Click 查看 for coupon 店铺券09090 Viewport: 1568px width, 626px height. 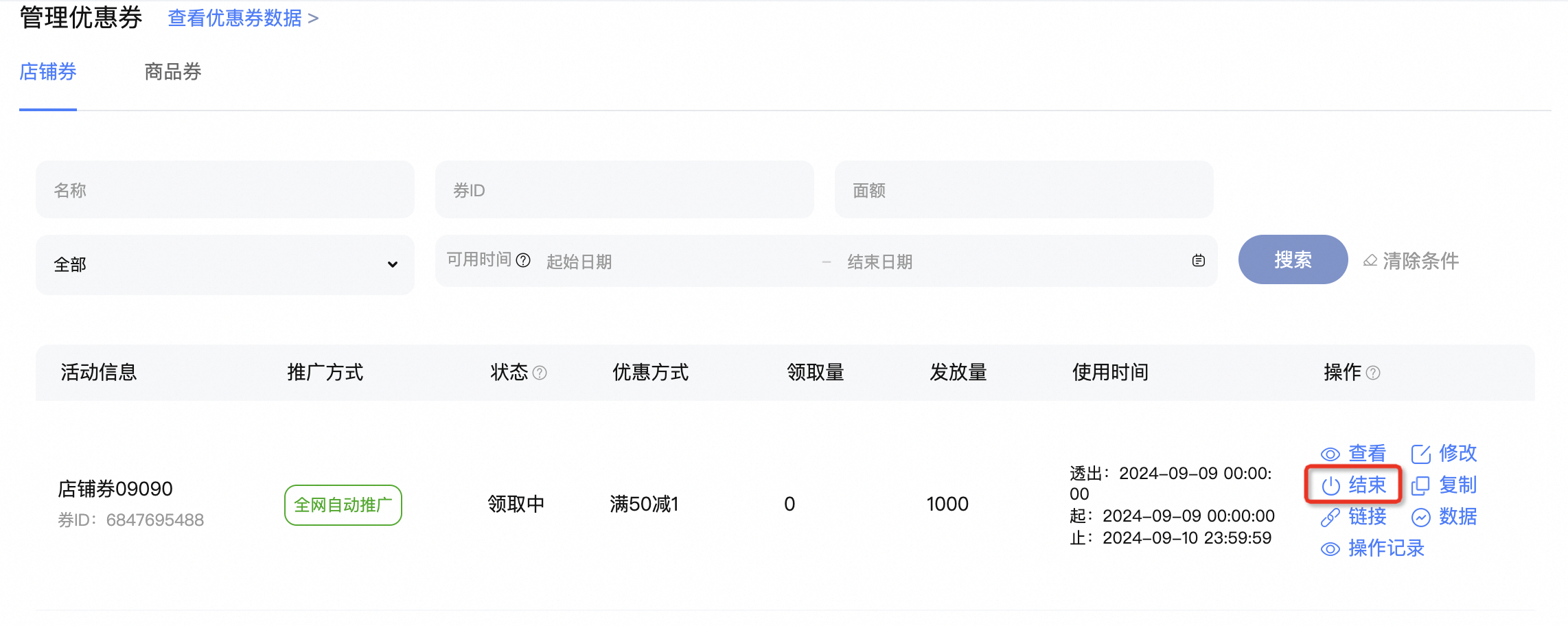click(x=1354, y=454)
